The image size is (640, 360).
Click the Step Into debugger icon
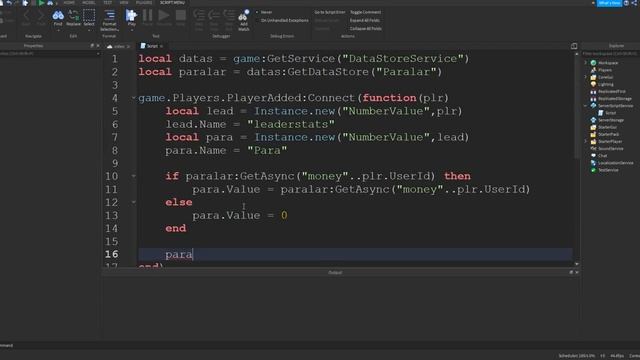click(x=199, y=16)
